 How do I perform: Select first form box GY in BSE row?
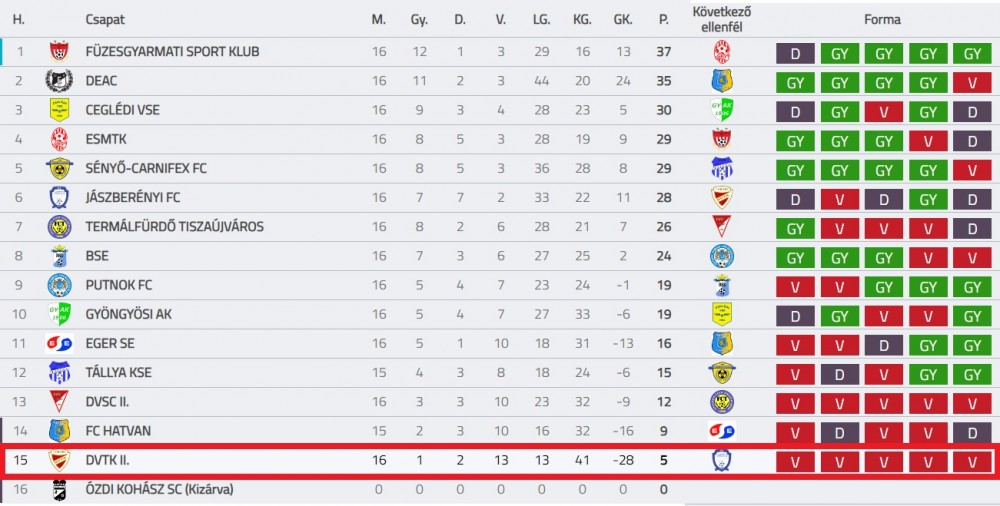(795, 258)
